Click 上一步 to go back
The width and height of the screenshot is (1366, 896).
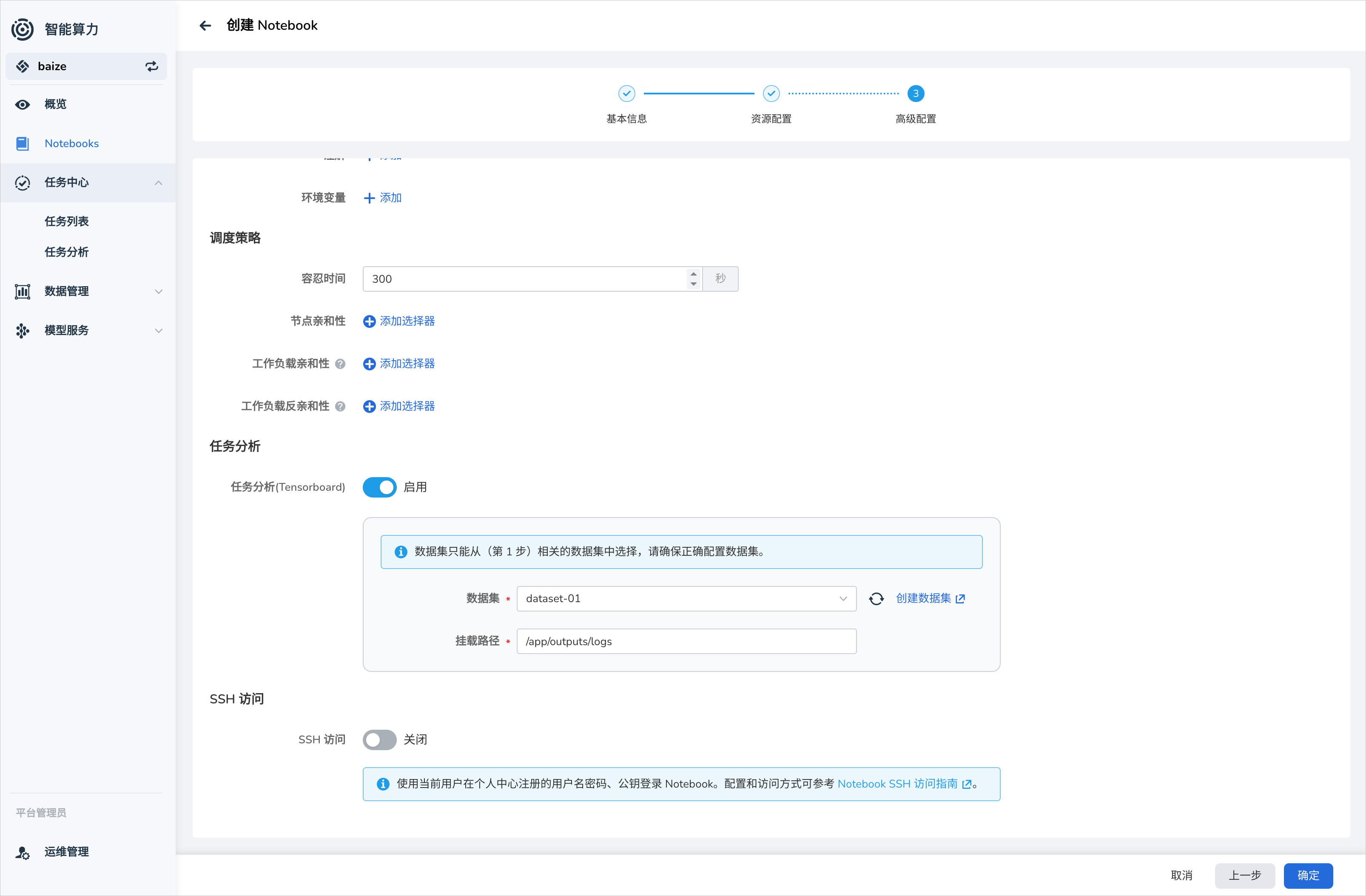tap(1244, 876)
